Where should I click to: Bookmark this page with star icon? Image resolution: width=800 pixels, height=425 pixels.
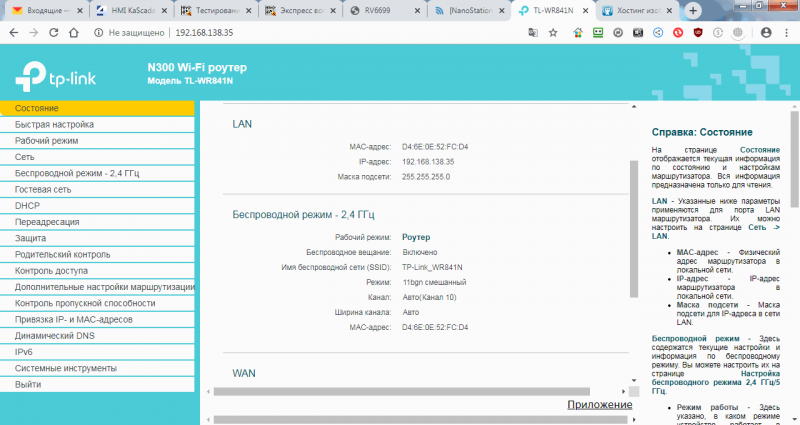pyautogui.click(x=553, y=33)
